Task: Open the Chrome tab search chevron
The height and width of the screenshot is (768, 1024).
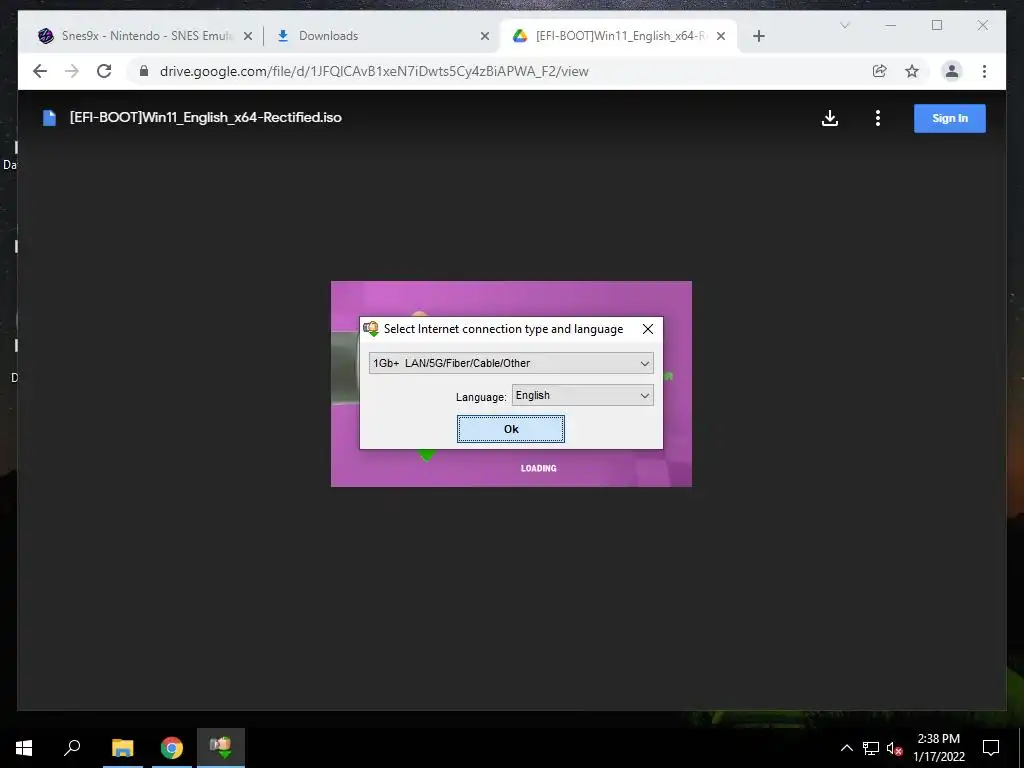Action: click(844, 25)
